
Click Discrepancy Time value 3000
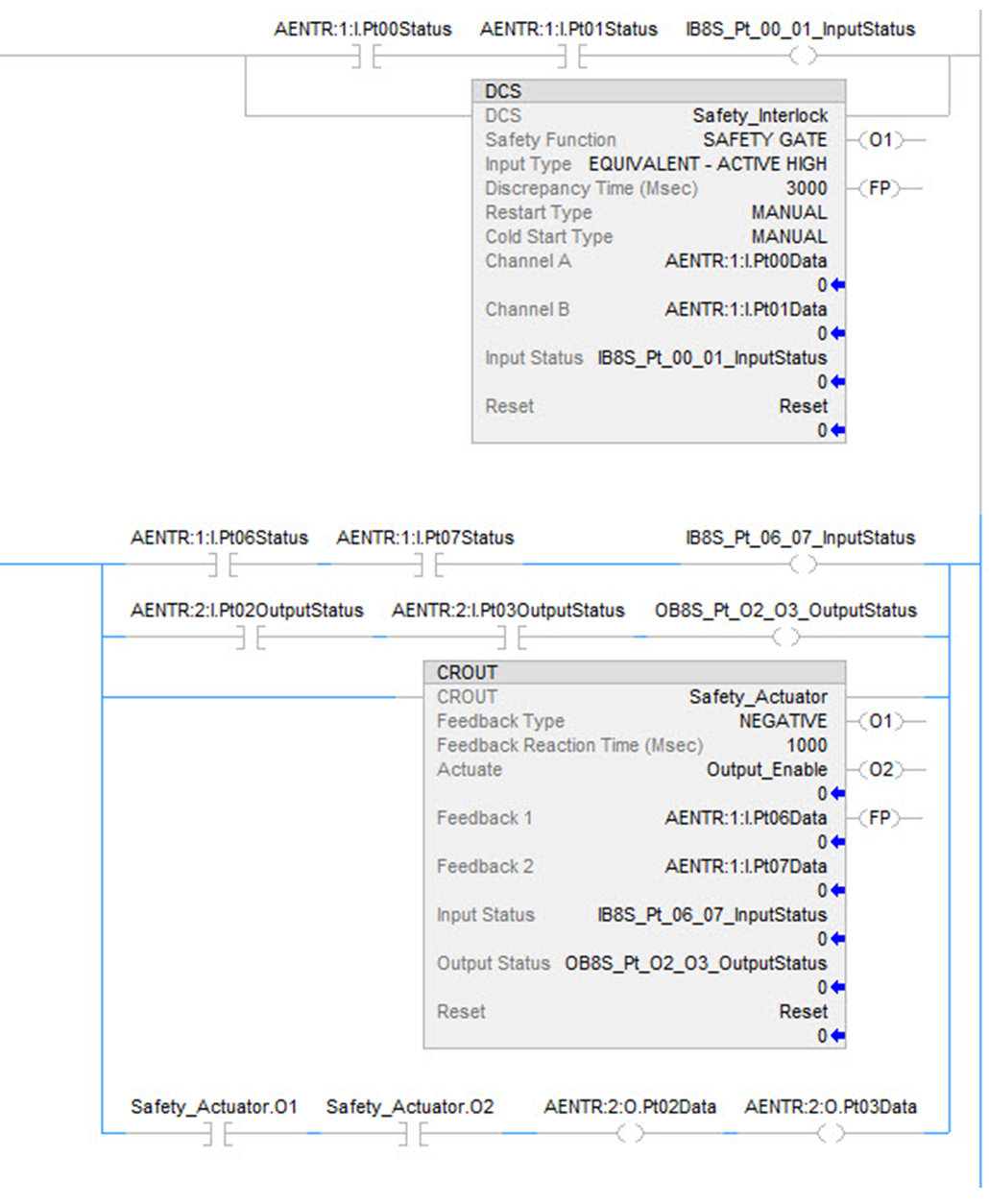point(806,188)
